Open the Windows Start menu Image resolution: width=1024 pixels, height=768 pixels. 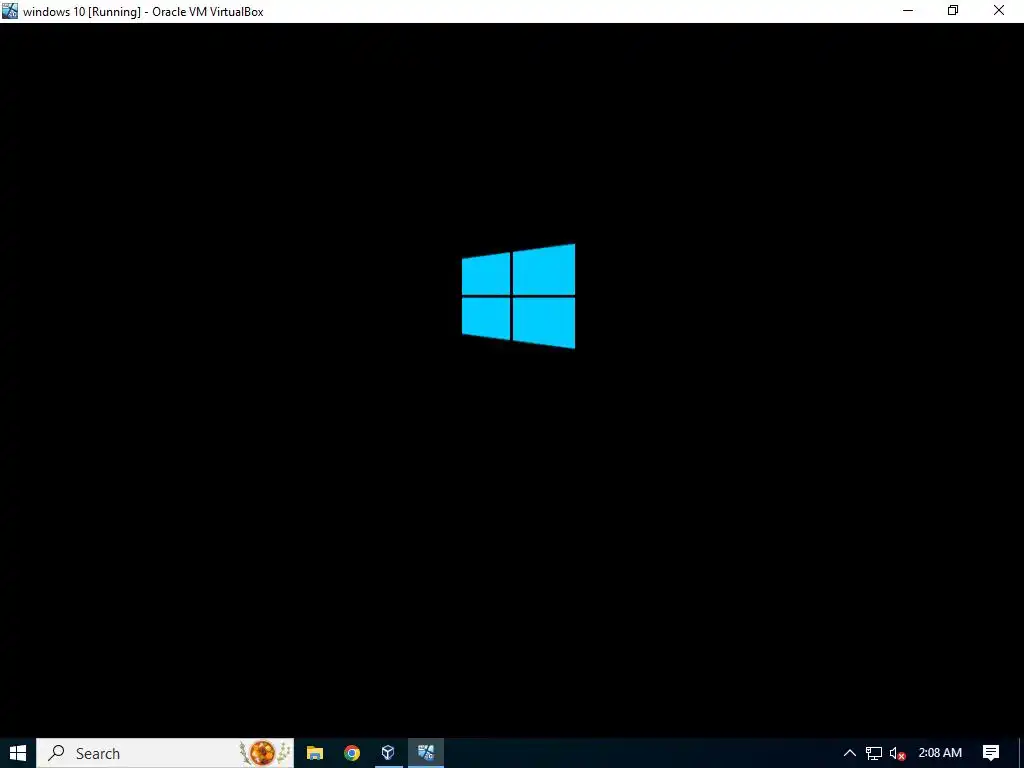point(18,753)
